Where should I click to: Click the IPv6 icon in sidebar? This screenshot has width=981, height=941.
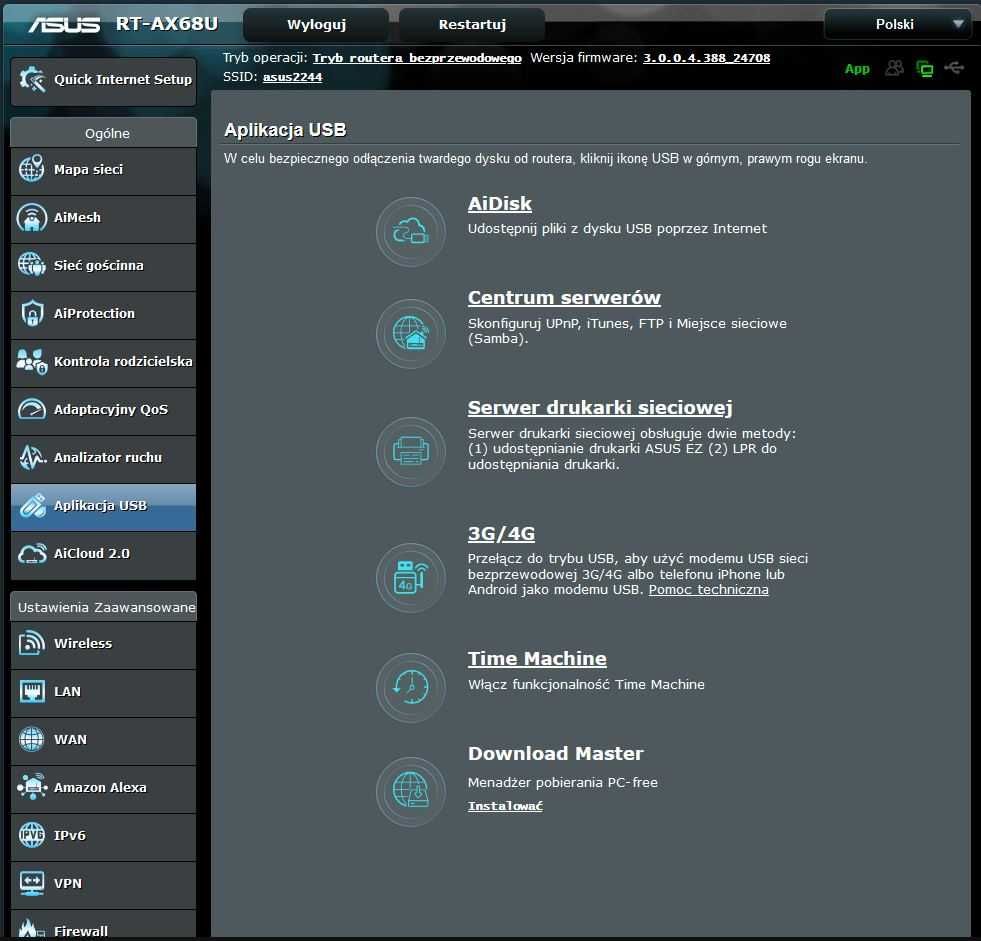31,835
